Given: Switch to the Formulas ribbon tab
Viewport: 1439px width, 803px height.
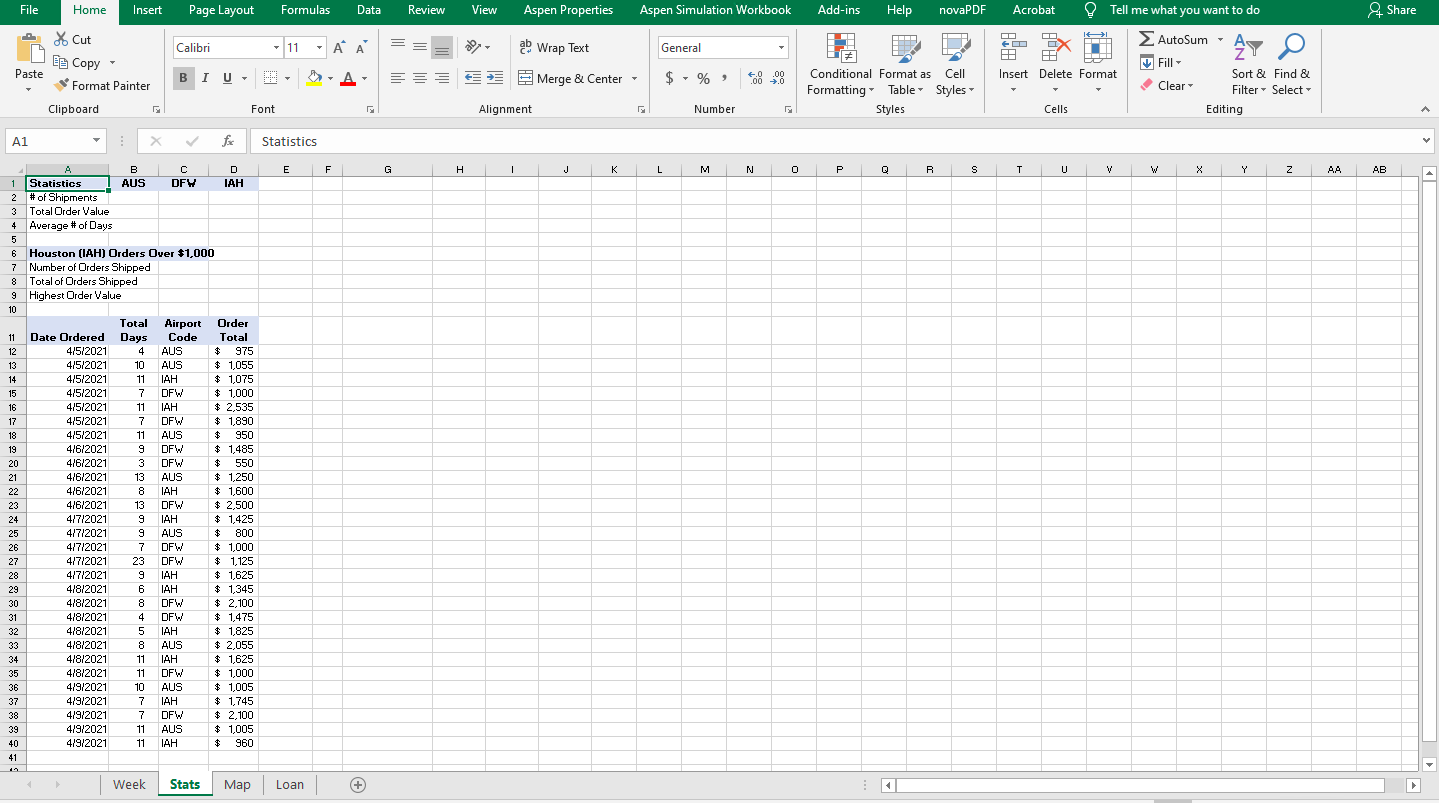Looking at the screenshot, I should (x=305, y=11).
